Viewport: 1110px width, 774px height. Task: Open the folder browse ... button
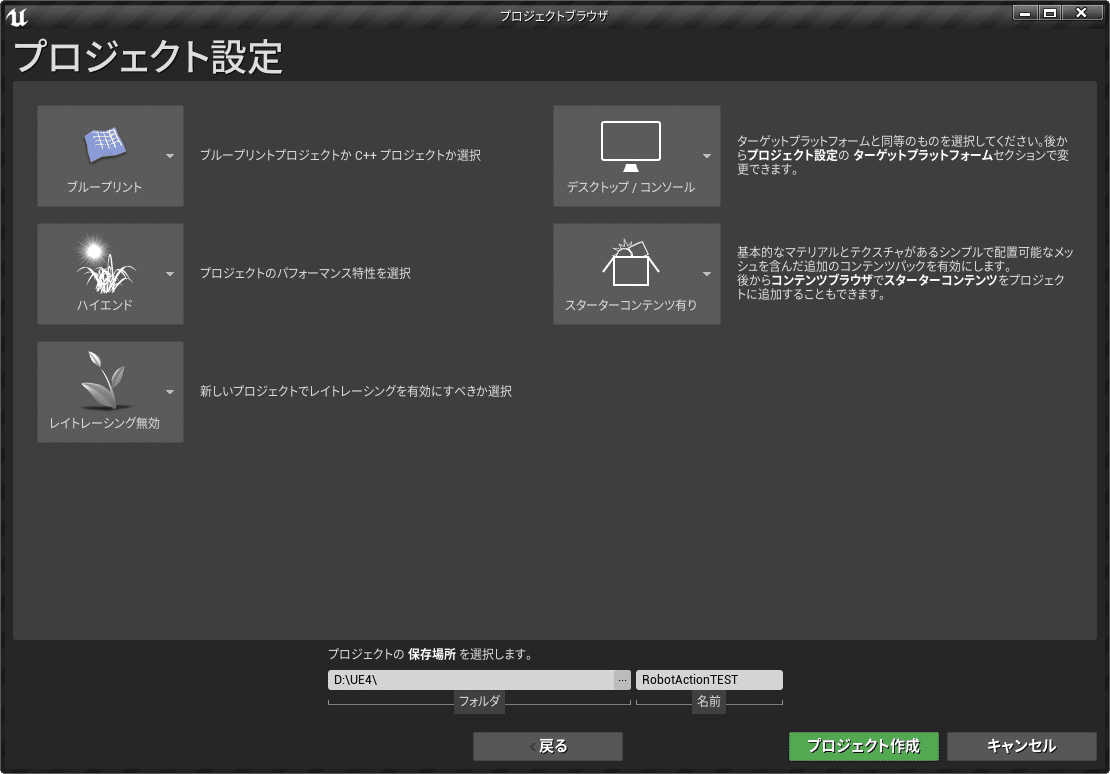623,679
